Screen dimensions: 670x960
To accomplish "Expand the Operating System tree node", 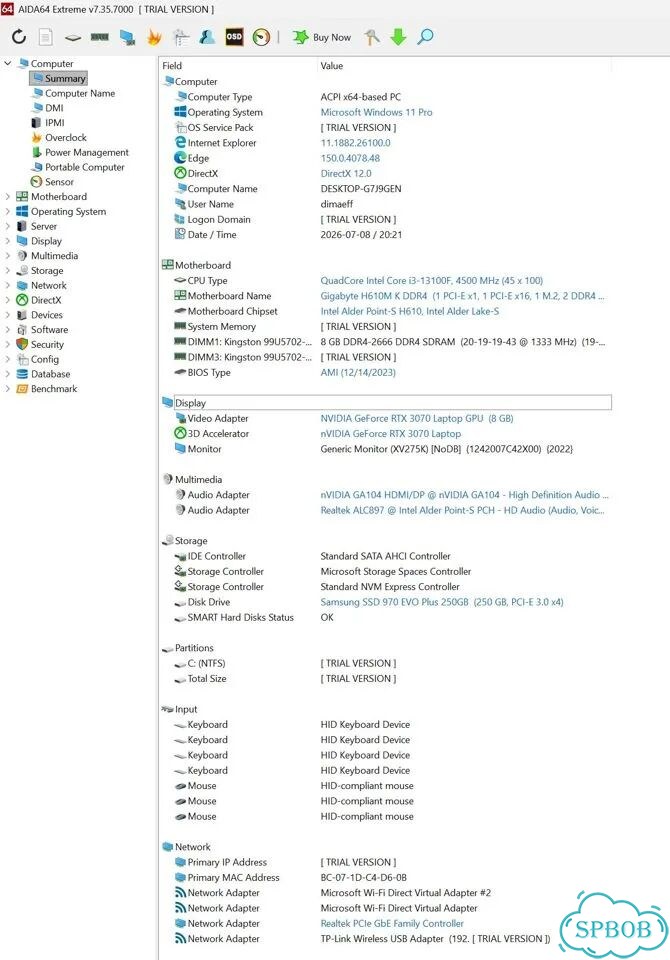I will coord(7,211).
